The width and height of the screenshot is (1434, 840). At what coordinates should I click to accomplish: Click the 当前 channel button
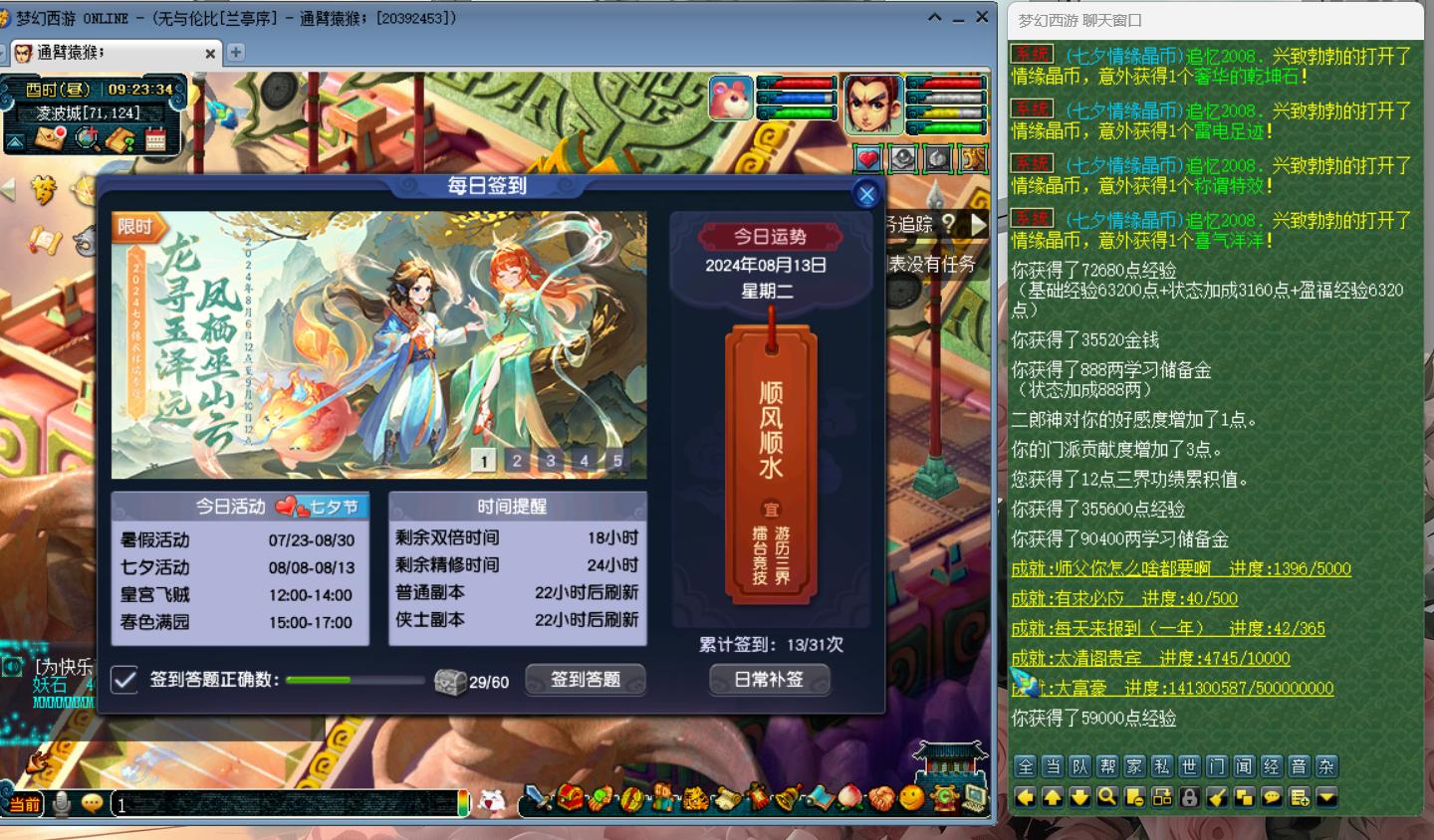24,803
